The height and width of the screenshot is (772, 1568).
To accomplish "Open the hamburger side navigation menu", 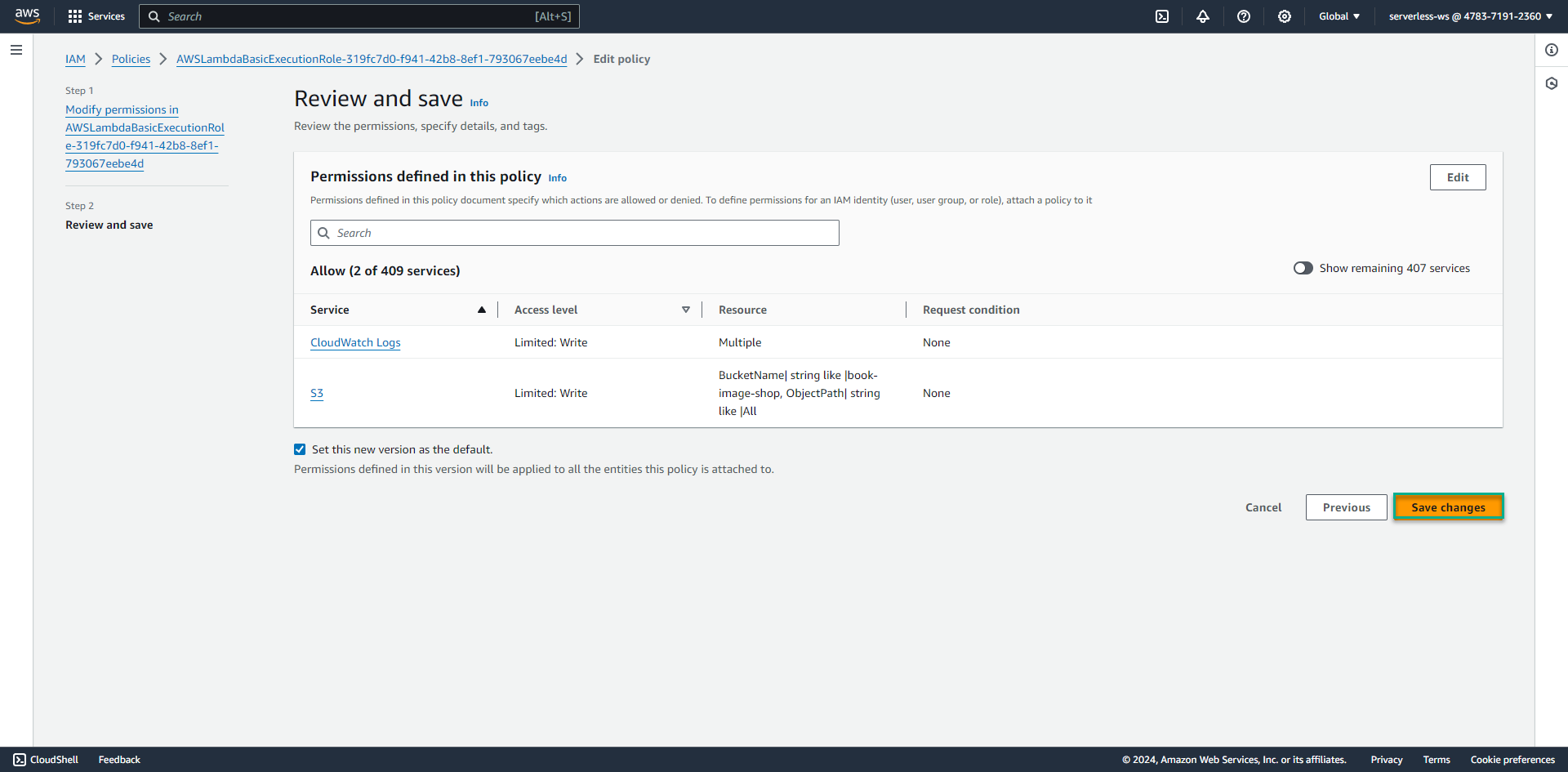I will click(16, 50).
